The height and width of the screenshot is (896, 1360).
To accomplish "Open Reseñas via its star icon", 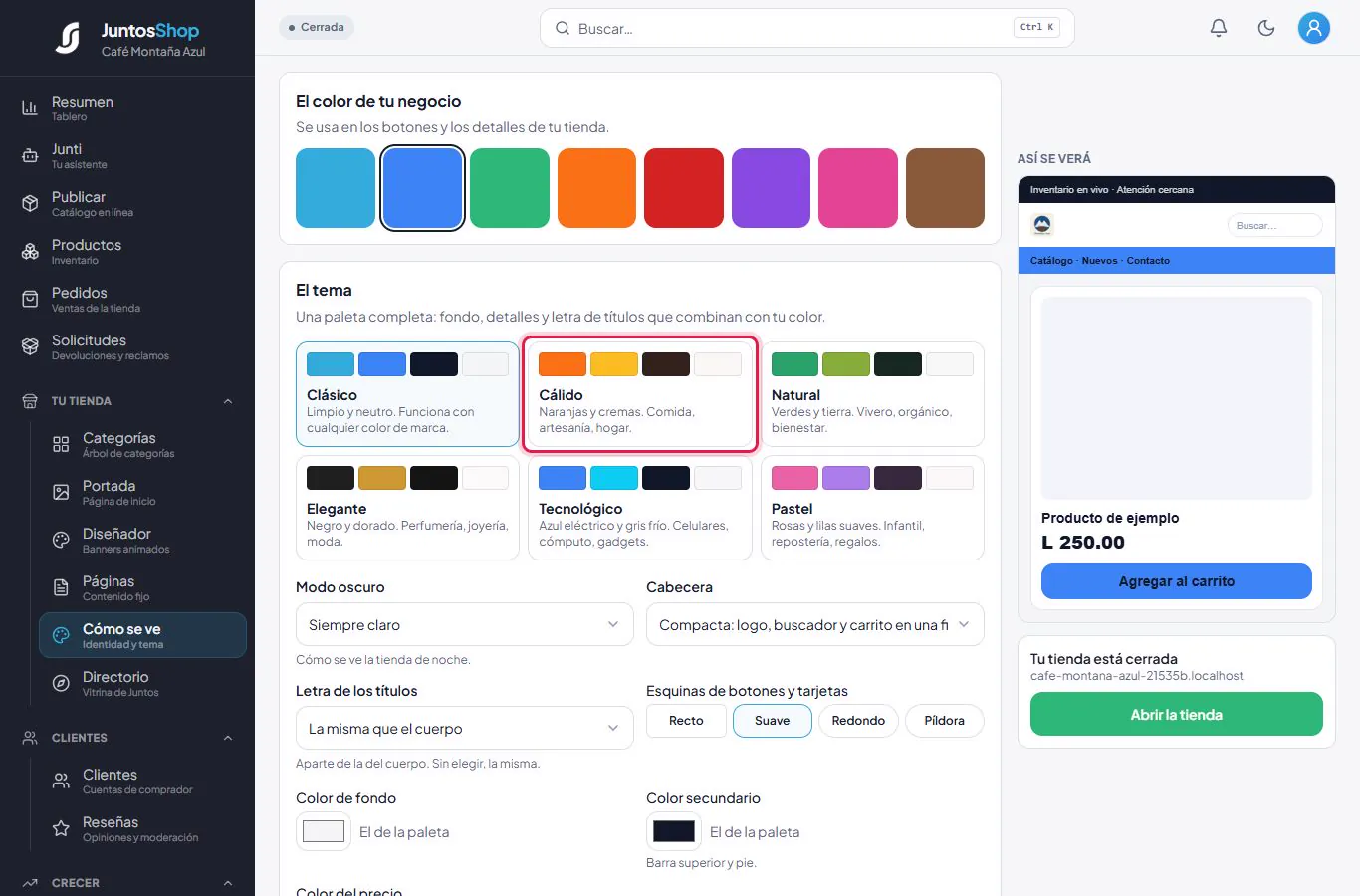I will pos(61,828).
